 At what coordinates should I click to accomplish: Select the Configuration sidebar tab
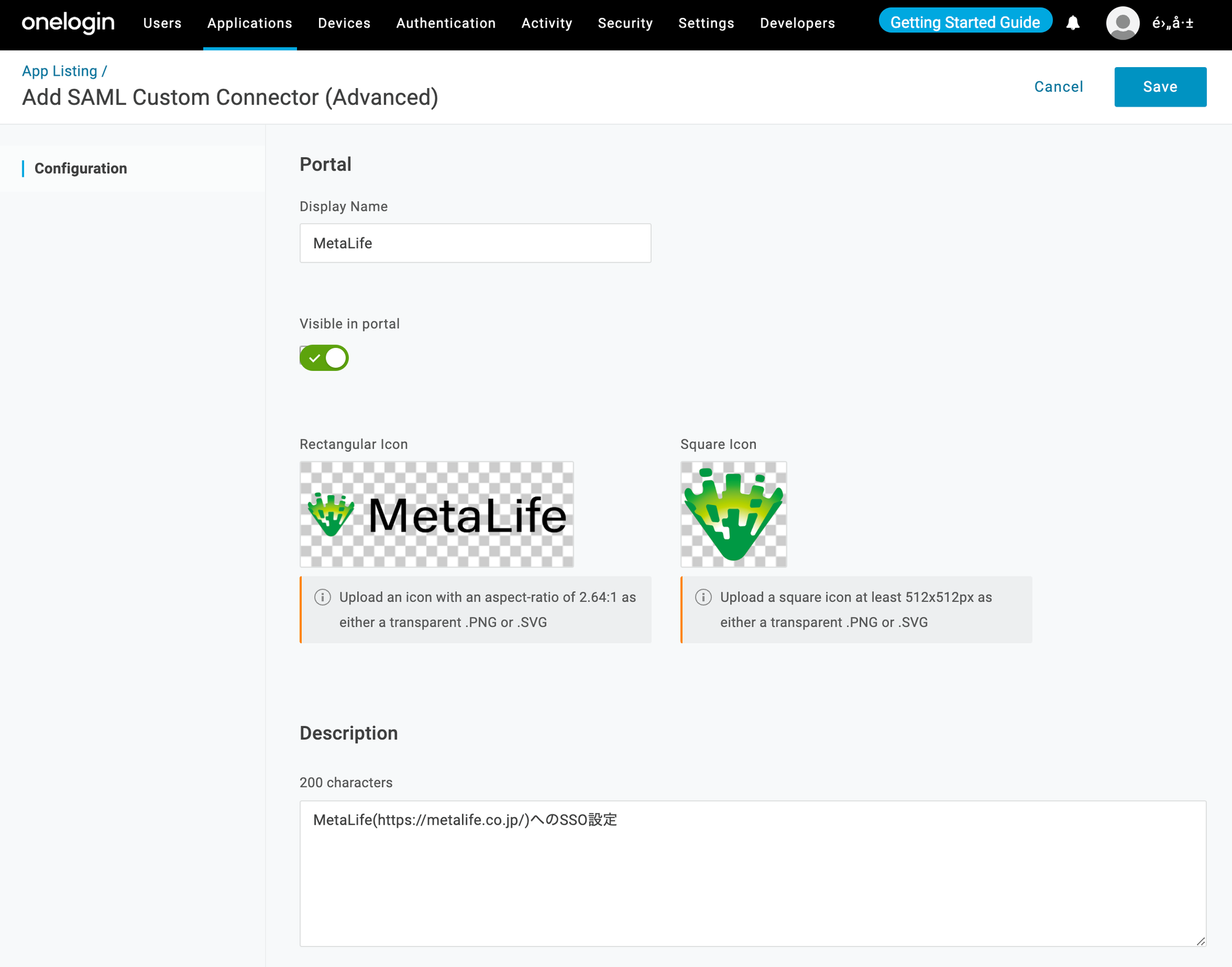pyautogui.click(x=81, y=168)
